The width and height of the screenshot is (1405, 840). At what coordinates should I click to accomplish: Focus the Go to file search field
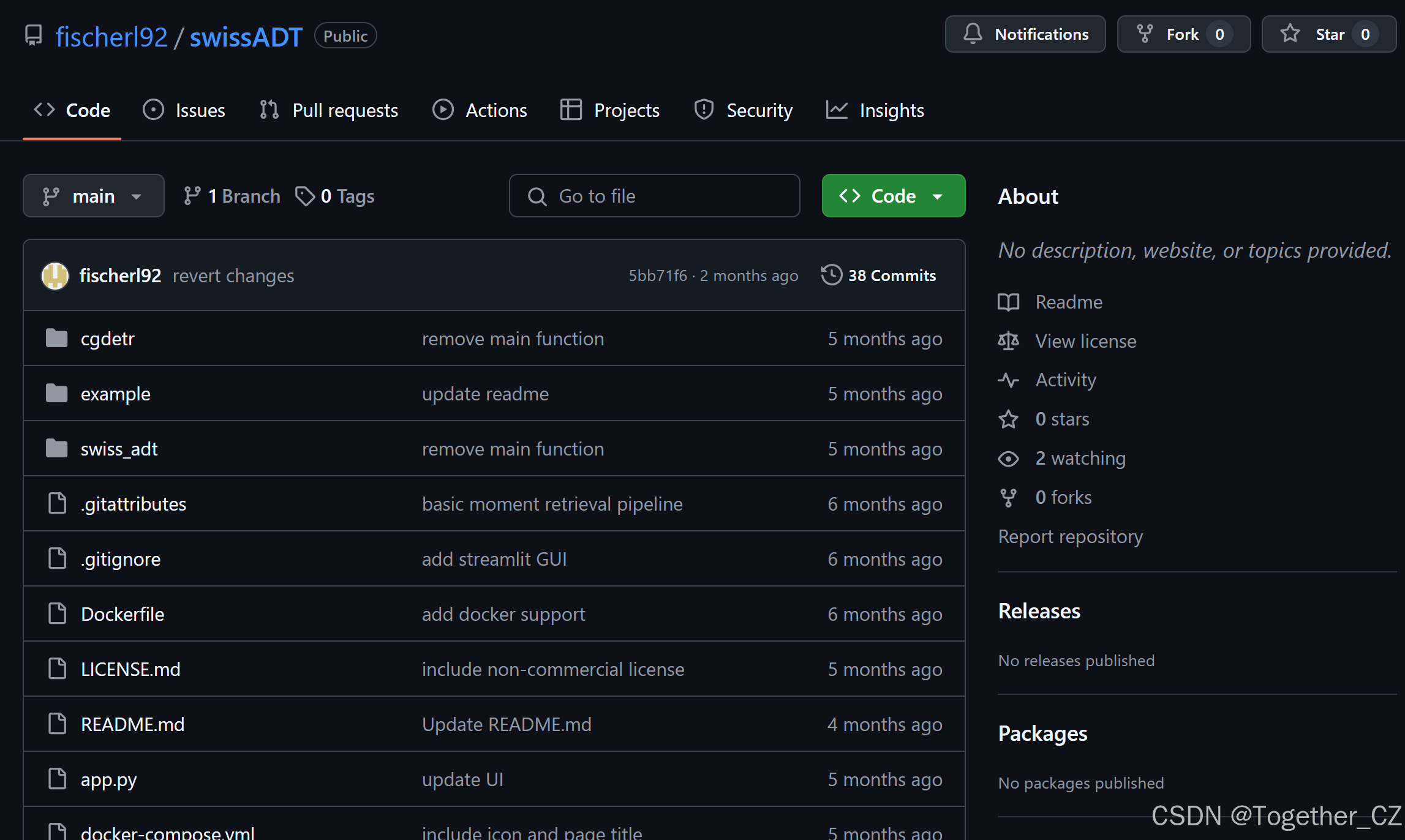coord(654,196)
